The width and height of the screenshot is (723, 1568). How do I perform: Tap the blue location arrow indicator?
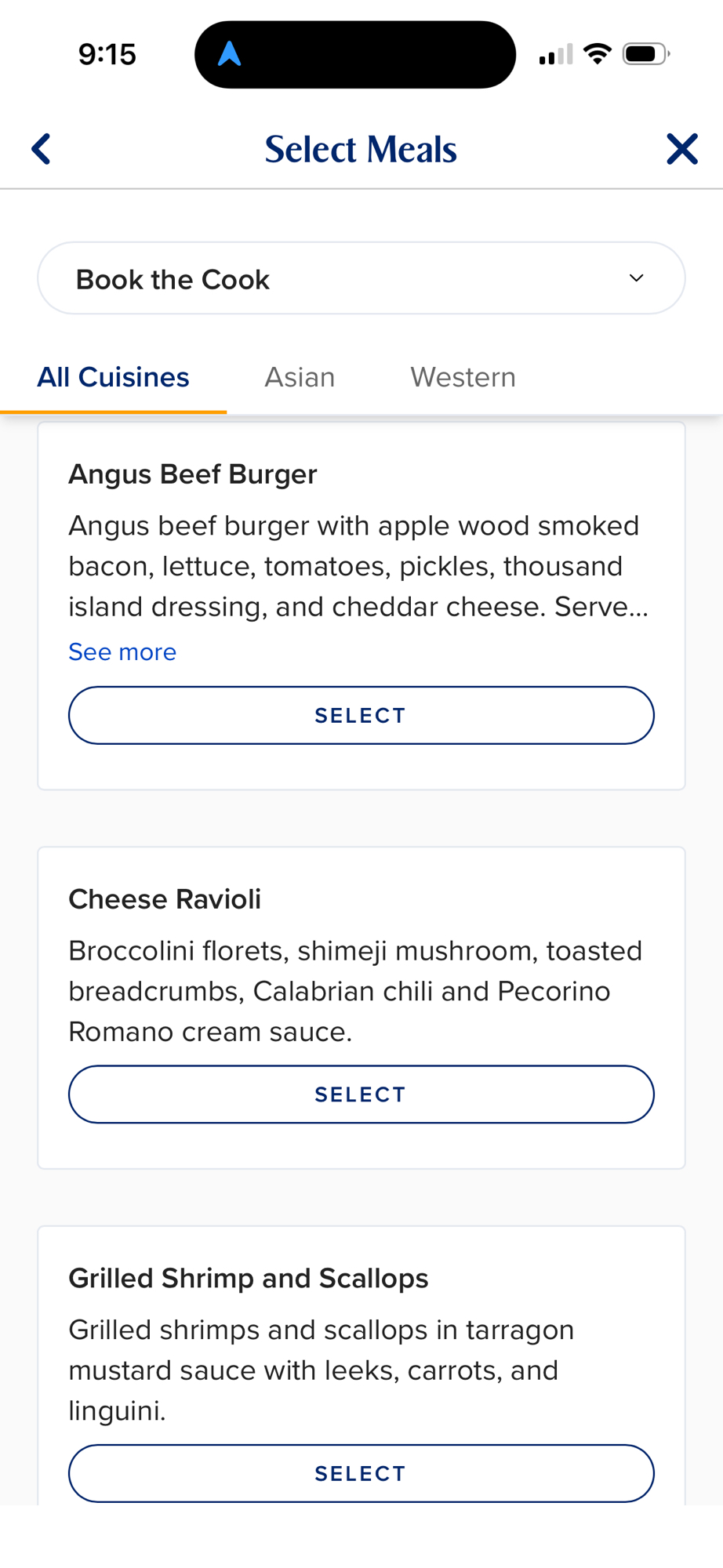click(x=229, y=54)
